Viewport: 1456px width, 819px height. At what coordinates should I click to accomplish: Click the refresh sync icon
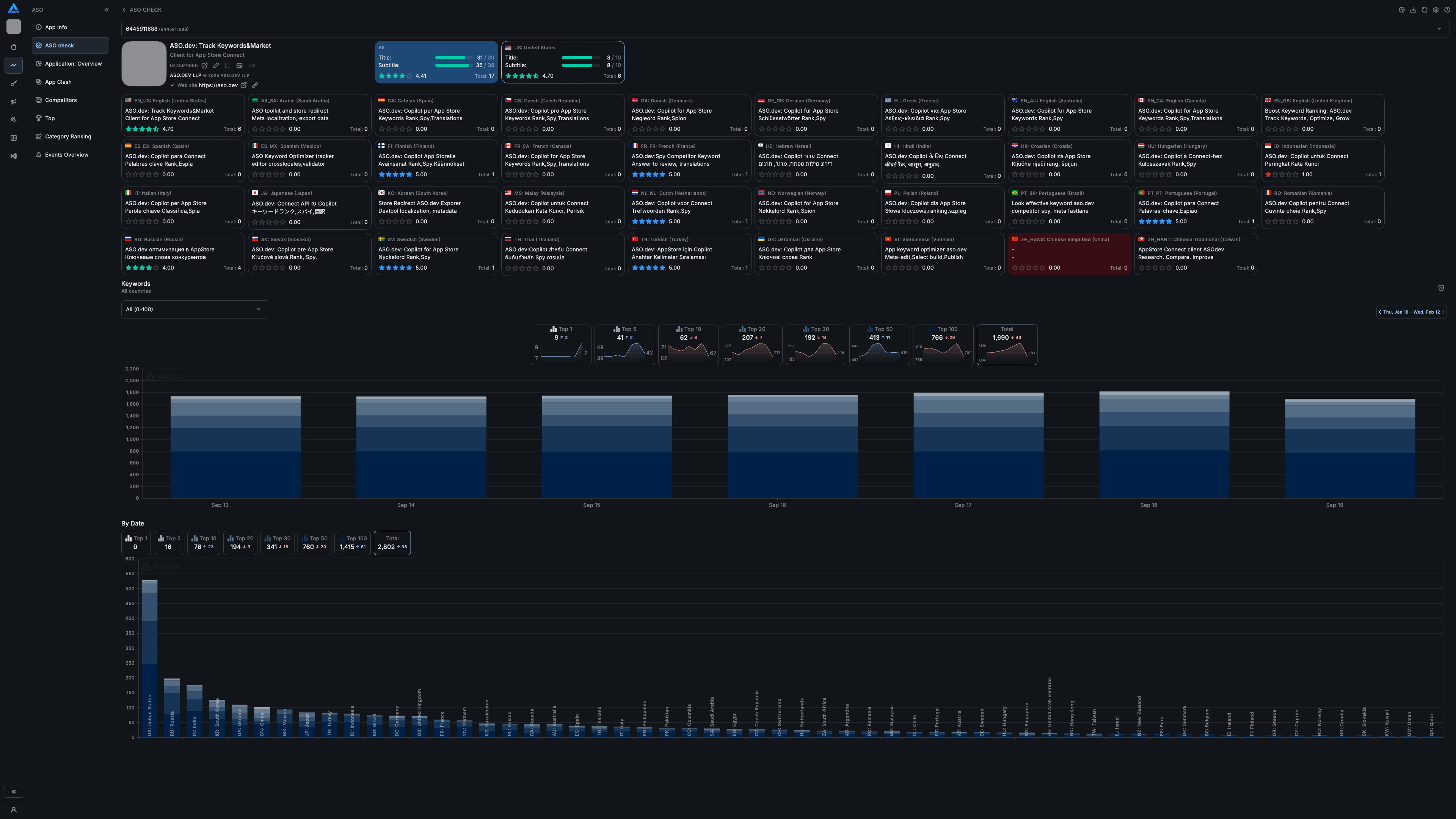(x=1425, y=9)
